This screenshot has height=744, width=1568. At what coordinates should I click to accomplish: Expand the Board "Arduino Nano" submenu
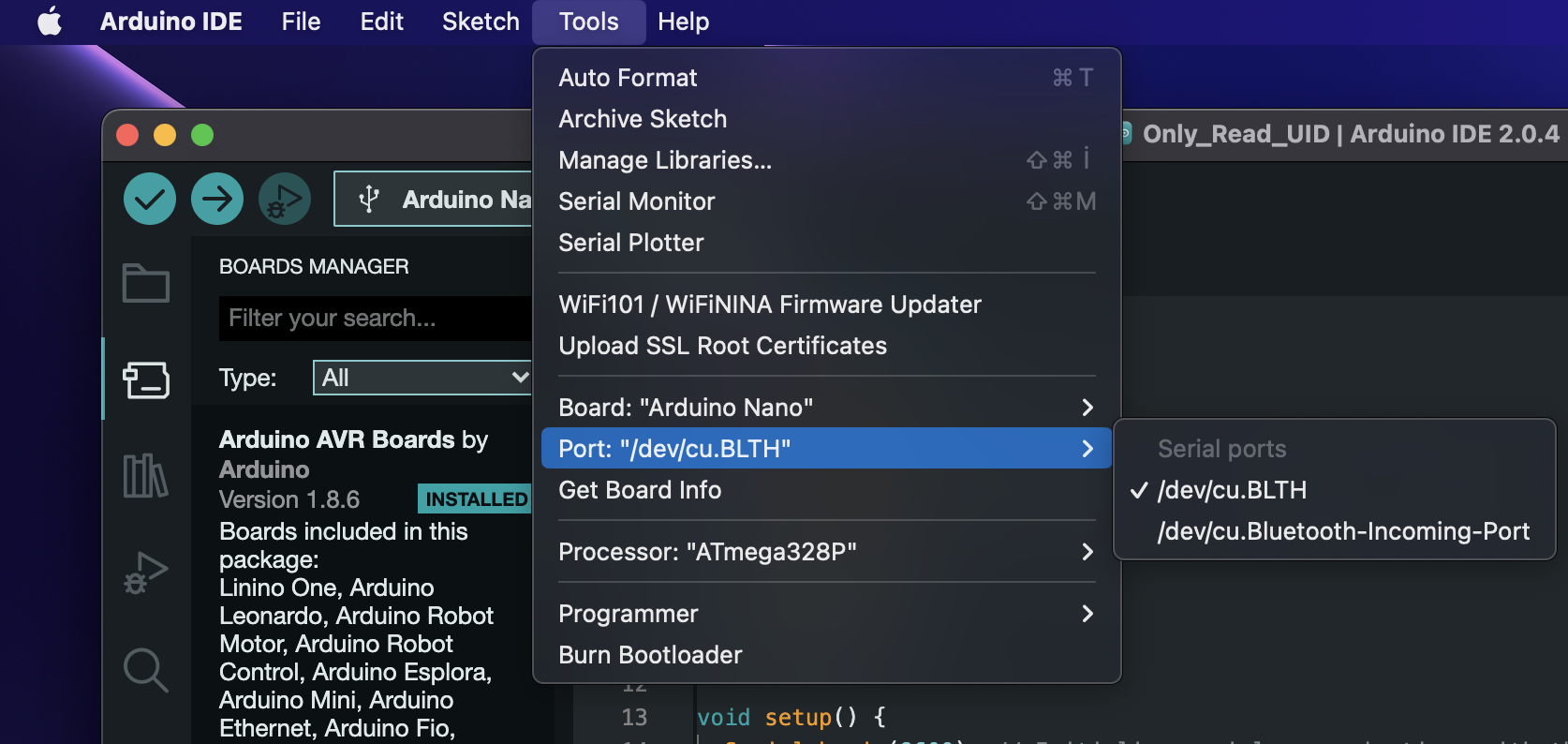(824, 408)
